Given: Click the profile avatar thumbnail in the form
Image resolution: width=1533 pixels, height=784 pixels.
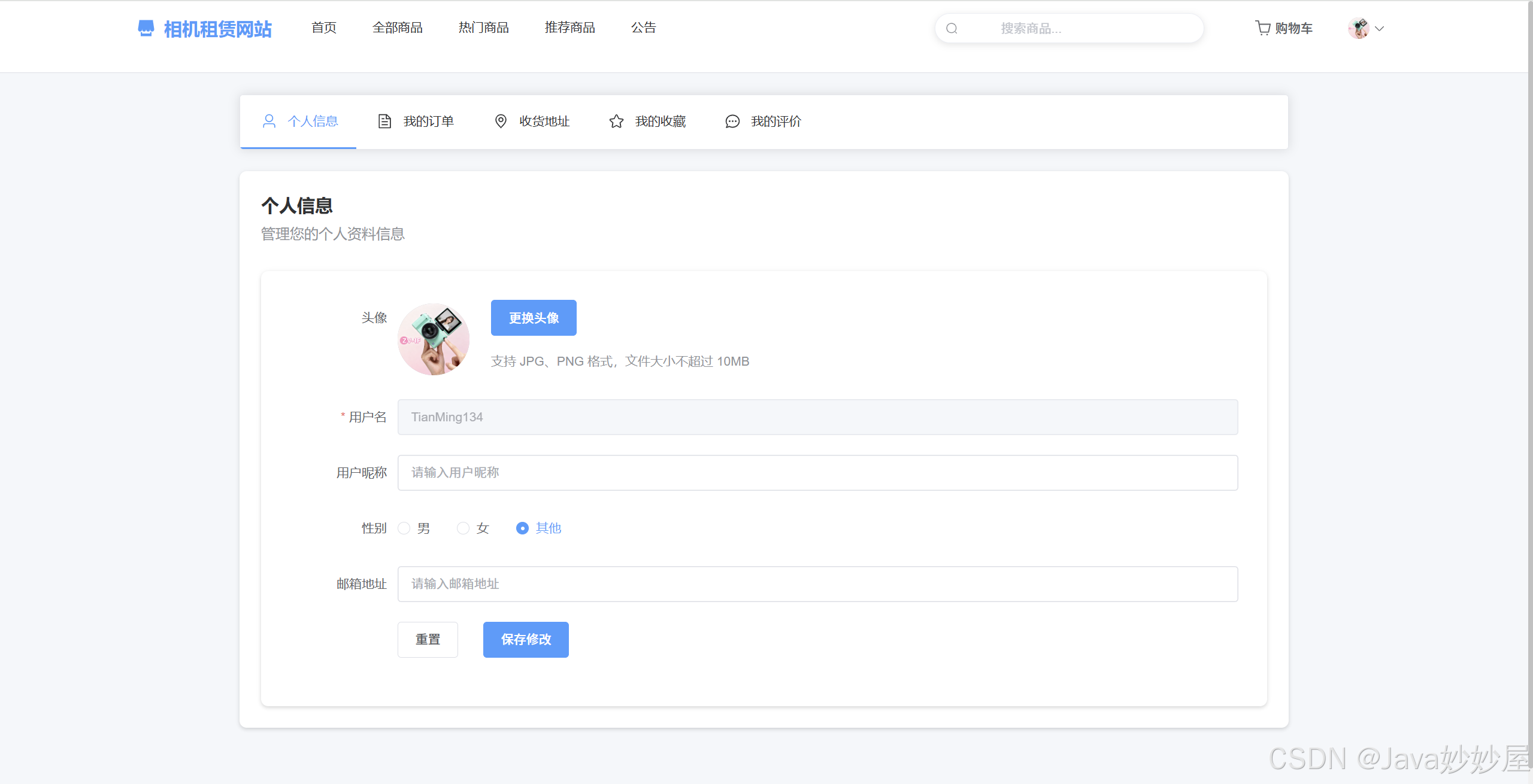Looking at the screenshot, I should (x=434, y=339).
